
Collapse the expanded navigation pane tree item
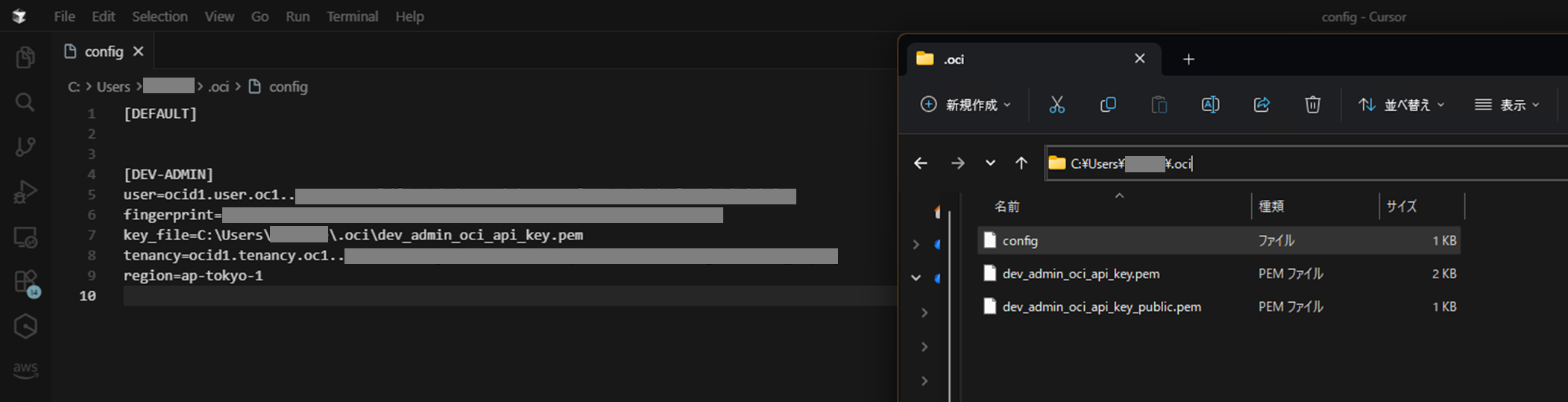pos(916,277)
